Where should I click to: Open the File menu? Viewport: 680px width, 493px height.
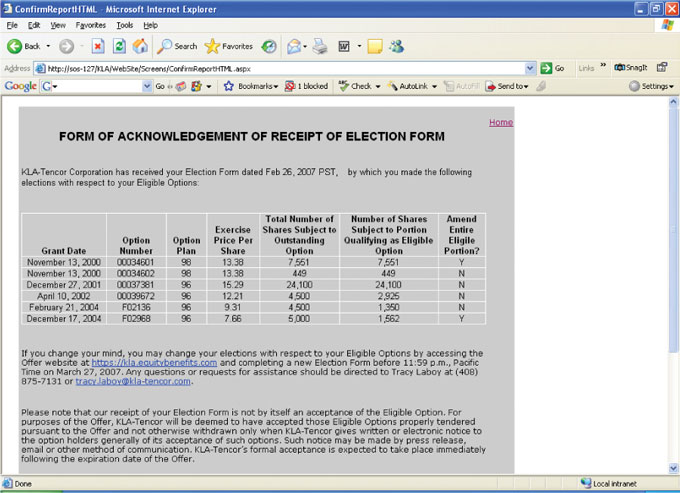(13, 24)
